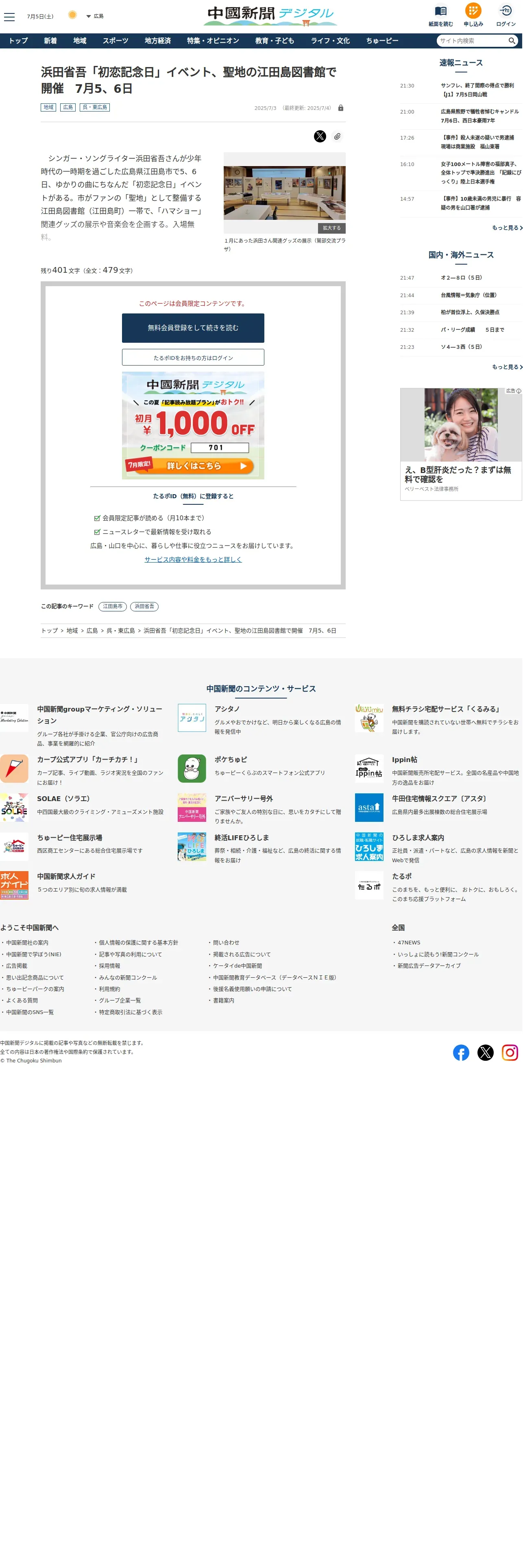Open 47NEWS footer link

pyautogui.click(x=409, y=943)
